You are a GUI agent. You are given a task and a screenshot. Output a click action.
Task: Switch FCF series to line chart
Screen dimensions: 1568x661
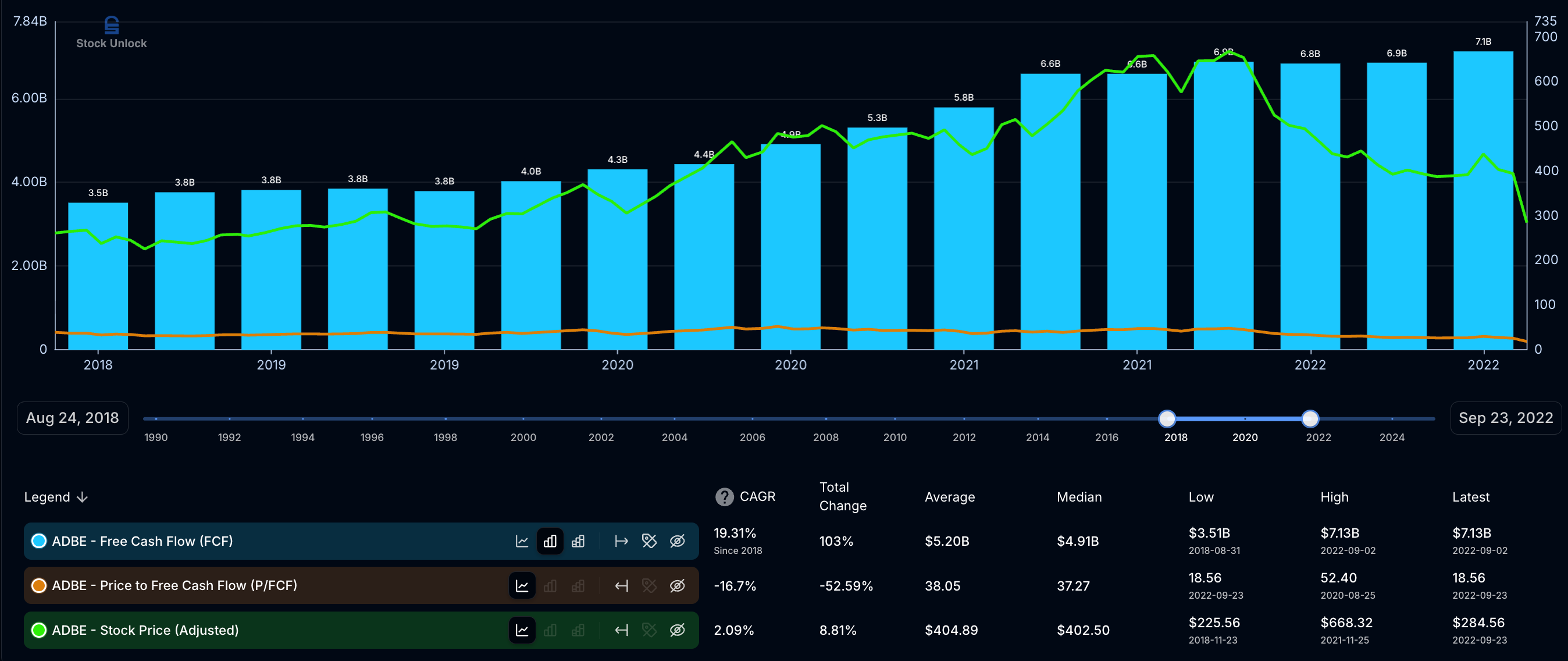coord(522,541)
